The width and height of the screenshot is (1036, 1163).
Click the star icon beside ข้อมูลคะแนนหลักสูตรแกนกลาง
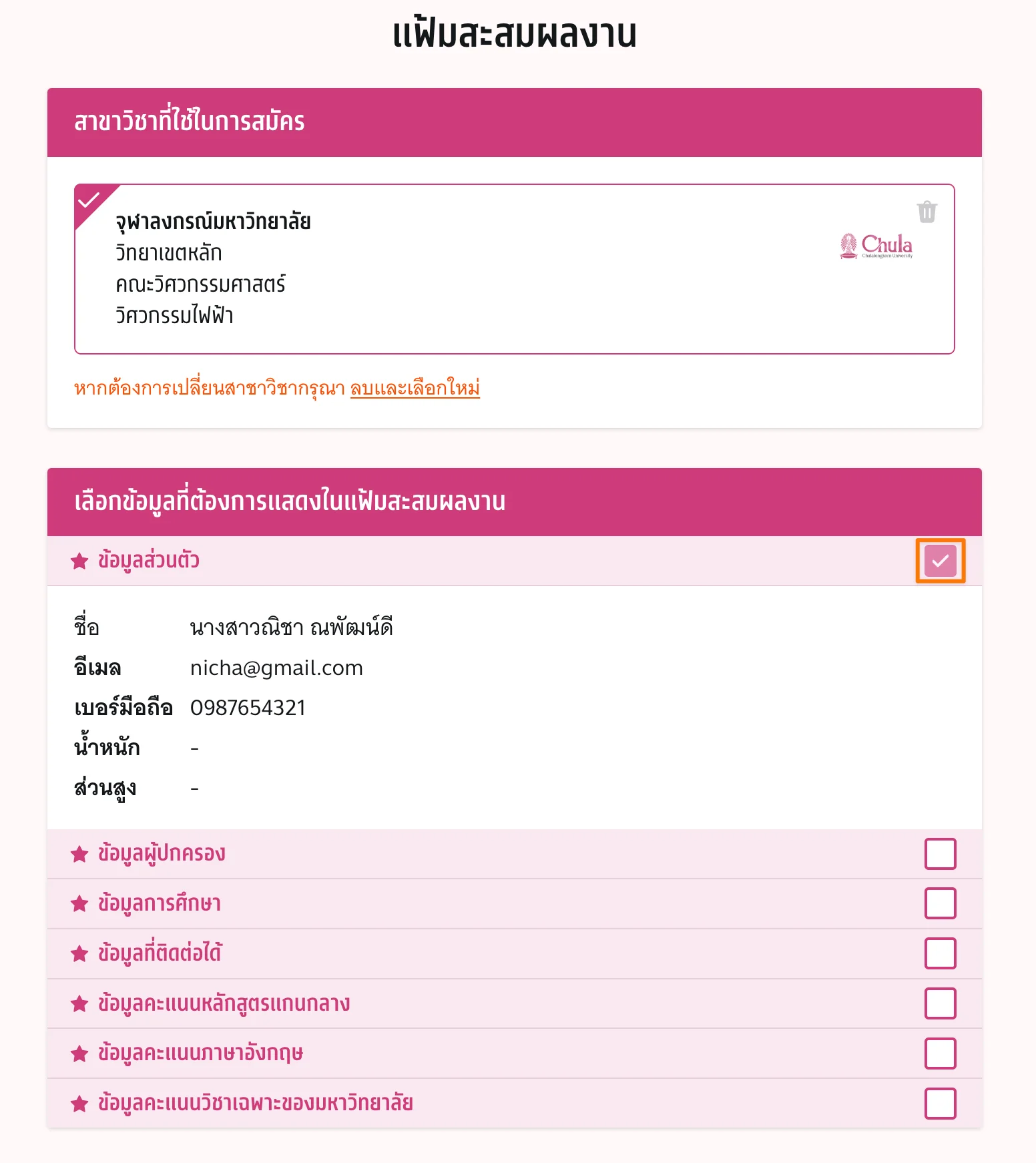click(x=79, y=1003)
